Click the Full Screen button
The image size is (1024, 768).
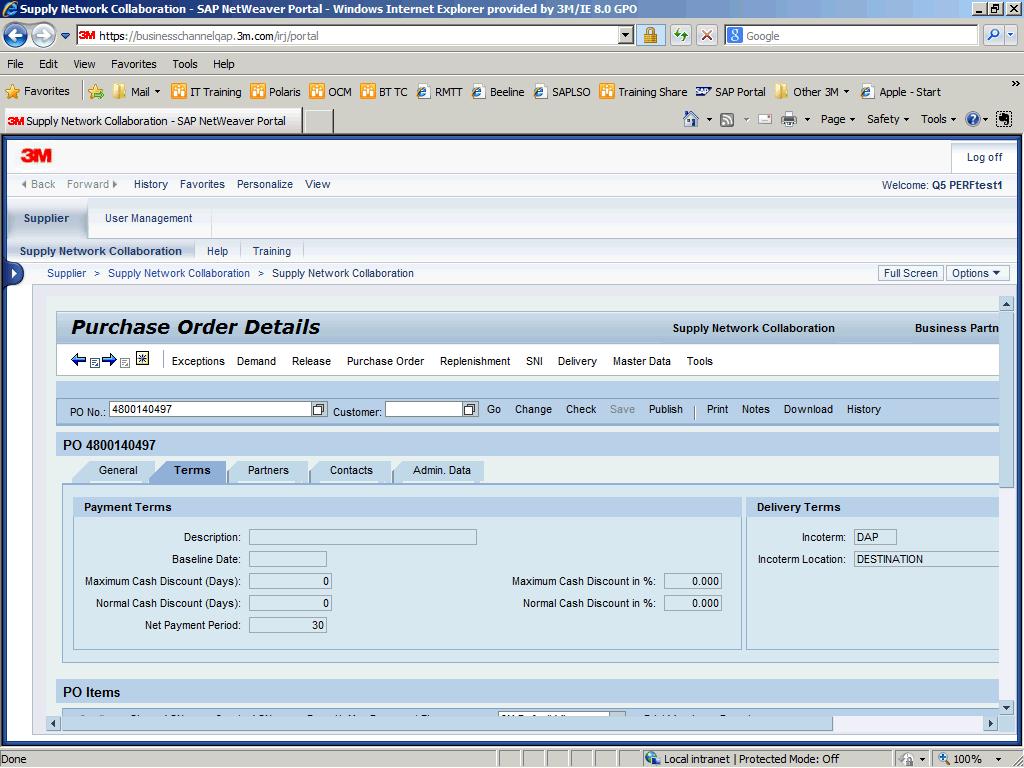point(910,274)
